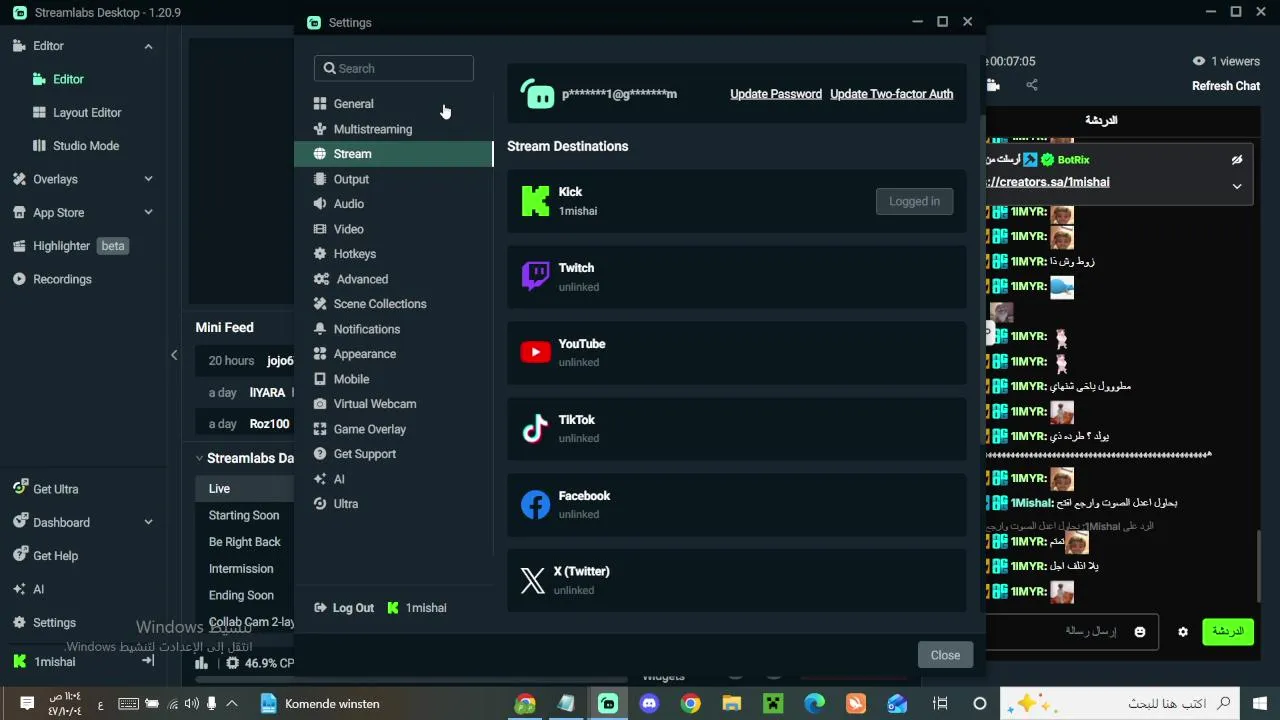Expand the Overlays sidebar section
This screenshot has width=1280, height=720.
pos(148,179)
